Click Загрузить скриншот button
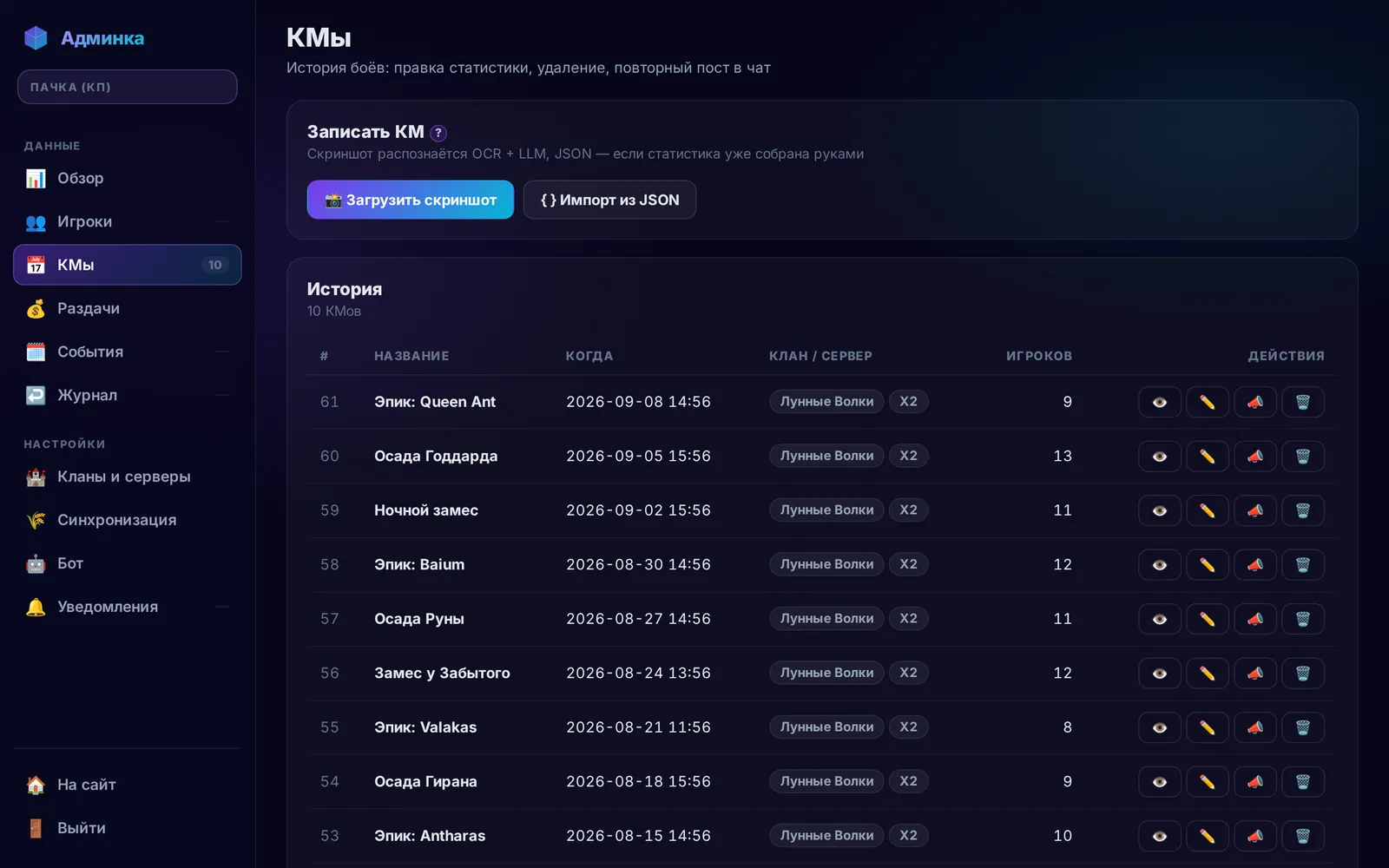Viewport: 1389px width, 868px height. 411,200
